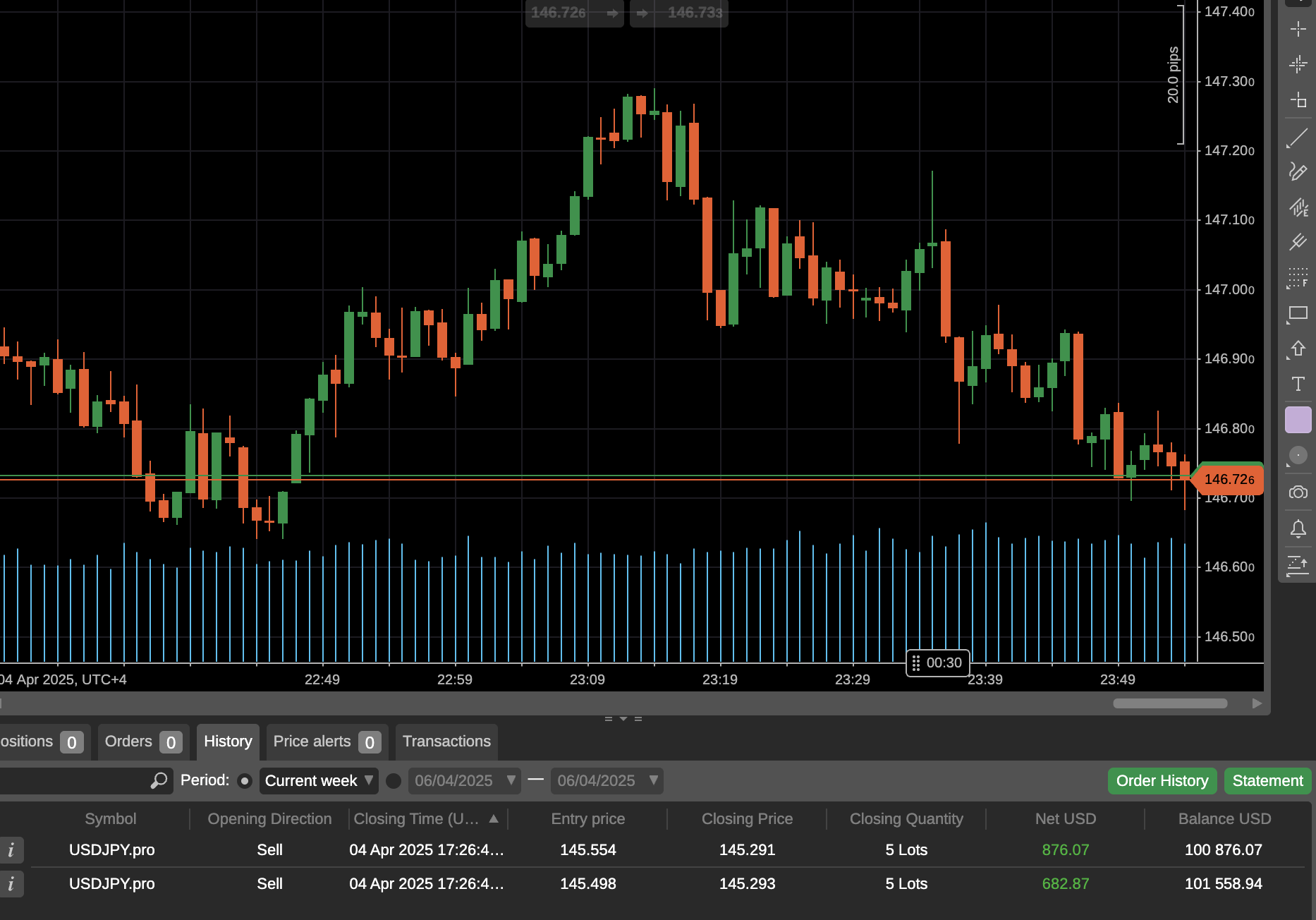Take a chart snapshot with camera icon
Viewport: 1316px width, 920px height.
(x=1297, y=492)
